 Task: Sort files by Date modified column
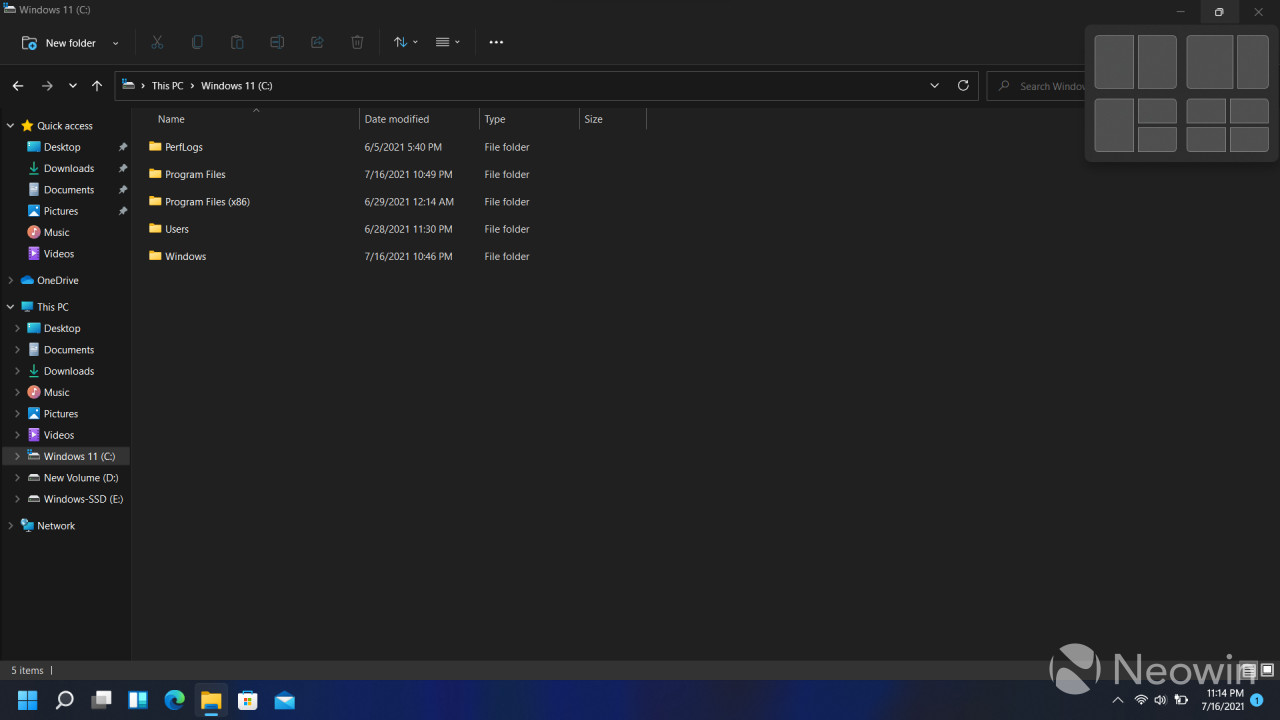397,119
